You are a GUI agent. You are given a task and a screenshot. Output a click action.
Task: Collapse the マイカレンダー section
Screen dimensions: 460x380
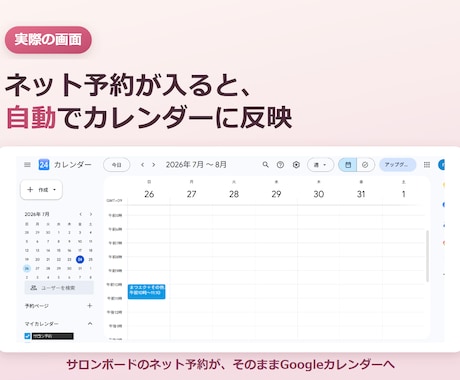[x=90, y=324]
